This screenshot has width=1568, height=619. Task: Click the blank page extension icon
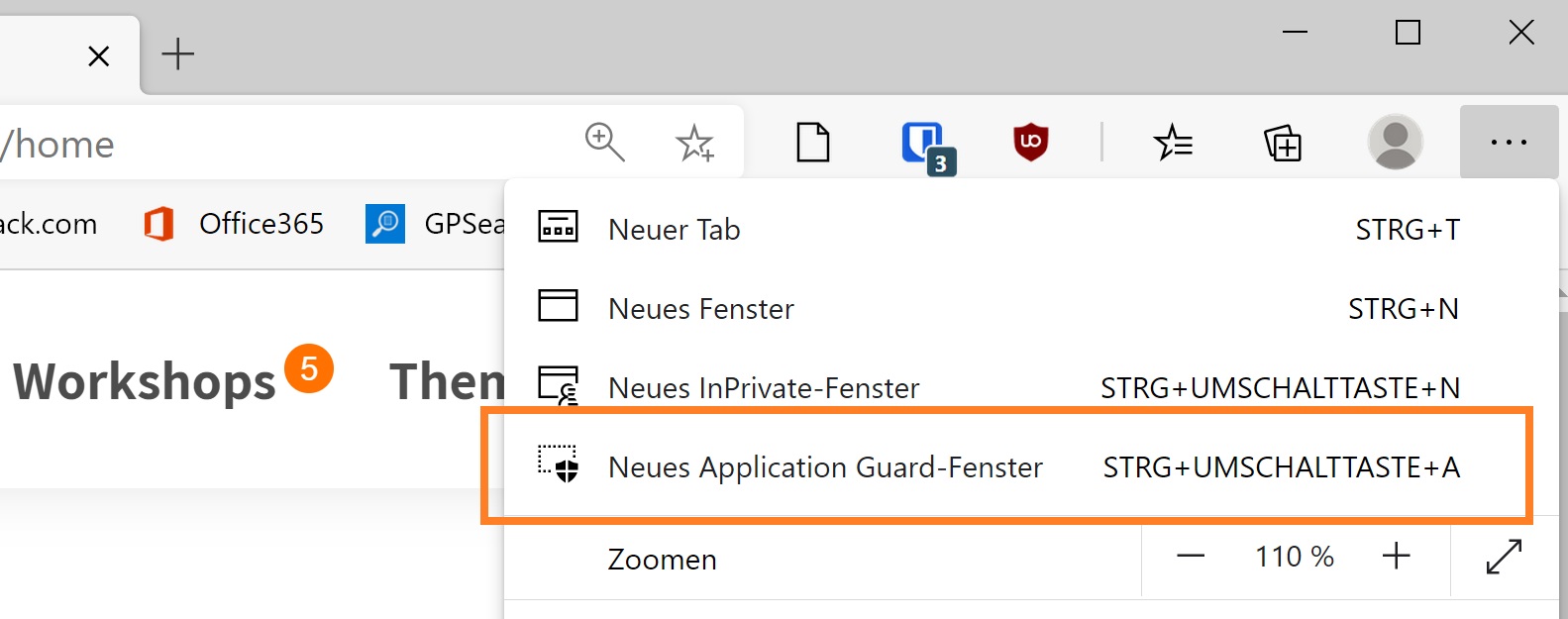point(813,143)
